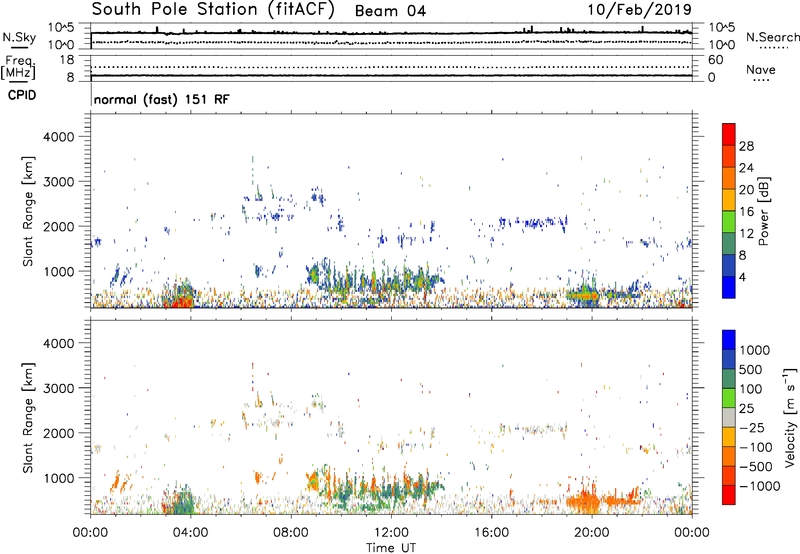Click the "-500" velocity colorbar label
This screenshot has height=554, width=800.
(756, 467)
